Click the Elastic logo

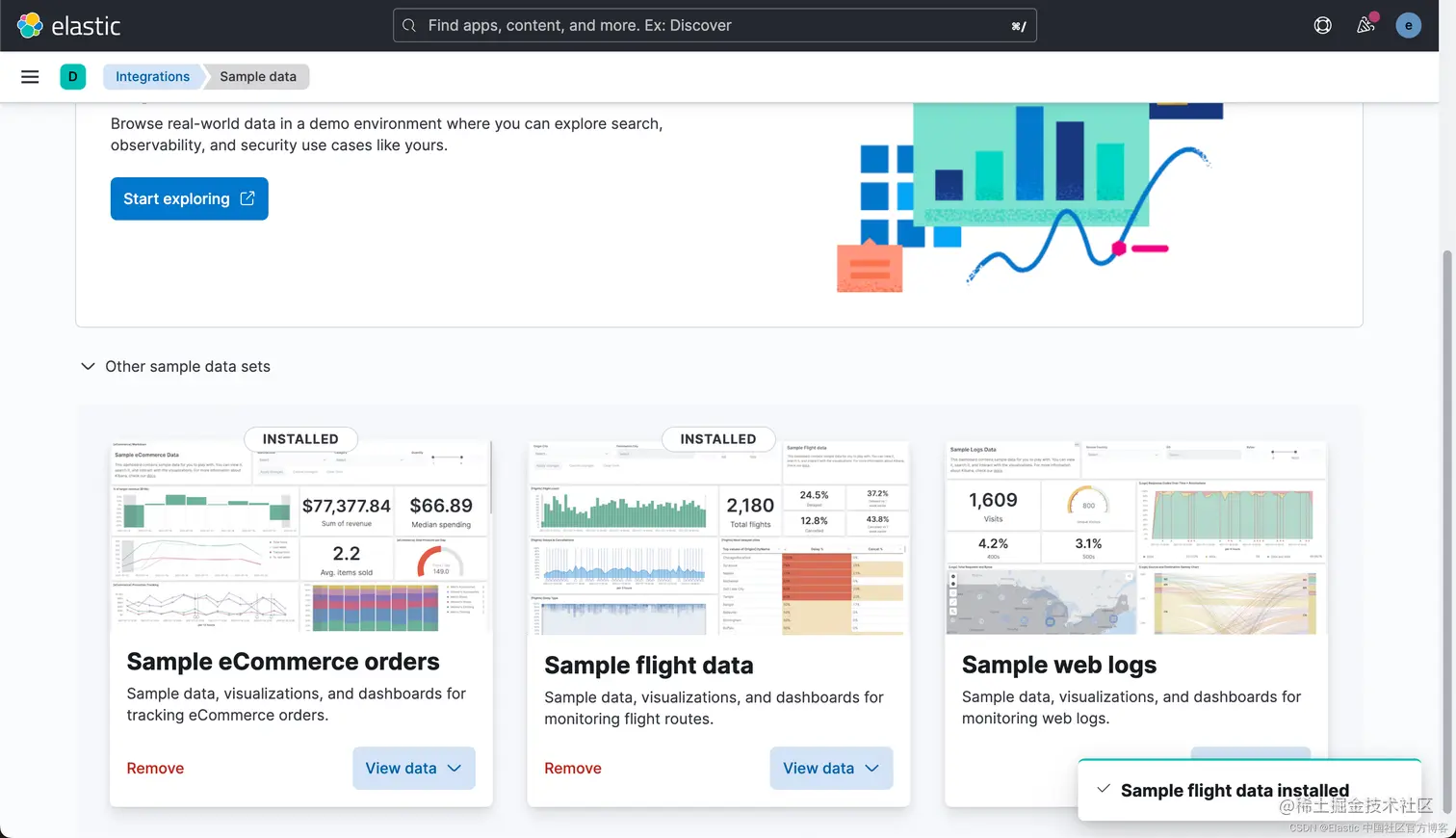coord(69,26)
